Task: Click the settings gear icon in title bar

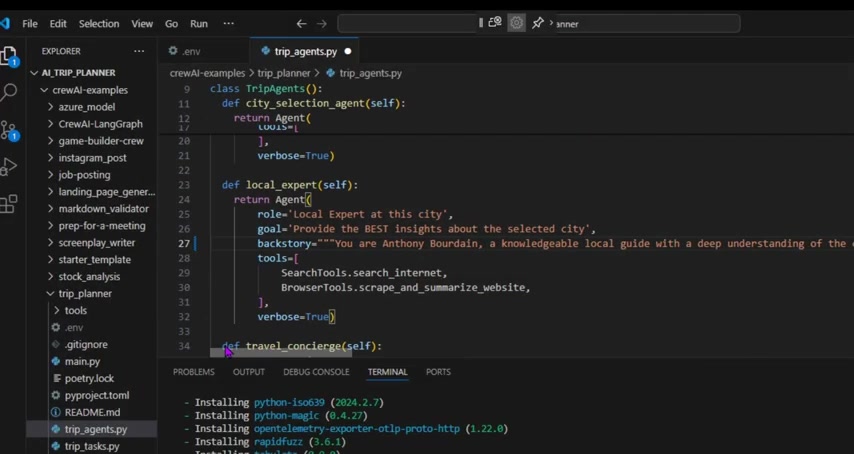Action: (516, 23)
